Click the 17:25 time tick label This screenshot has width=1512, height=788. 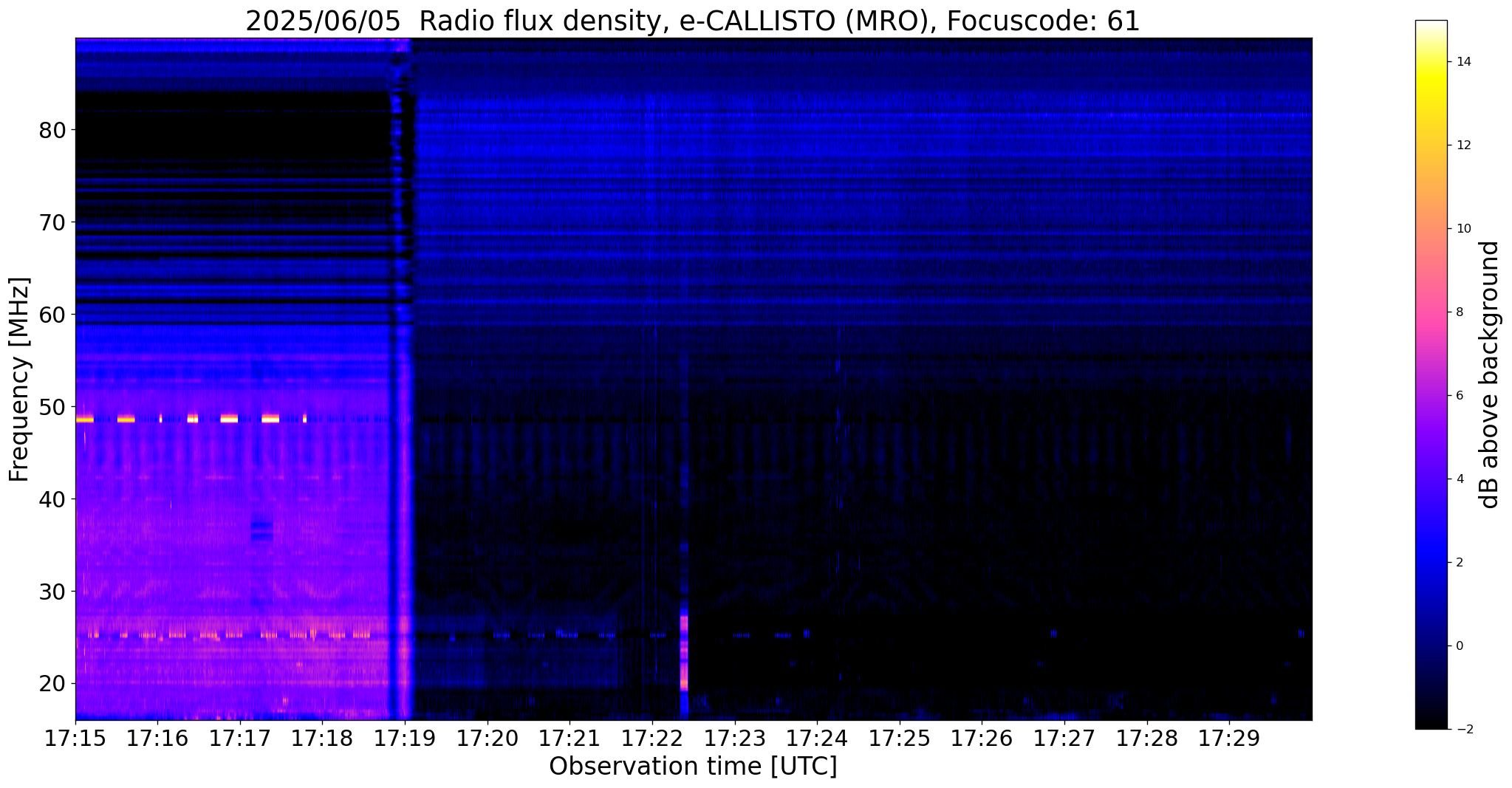coord(900,739)
